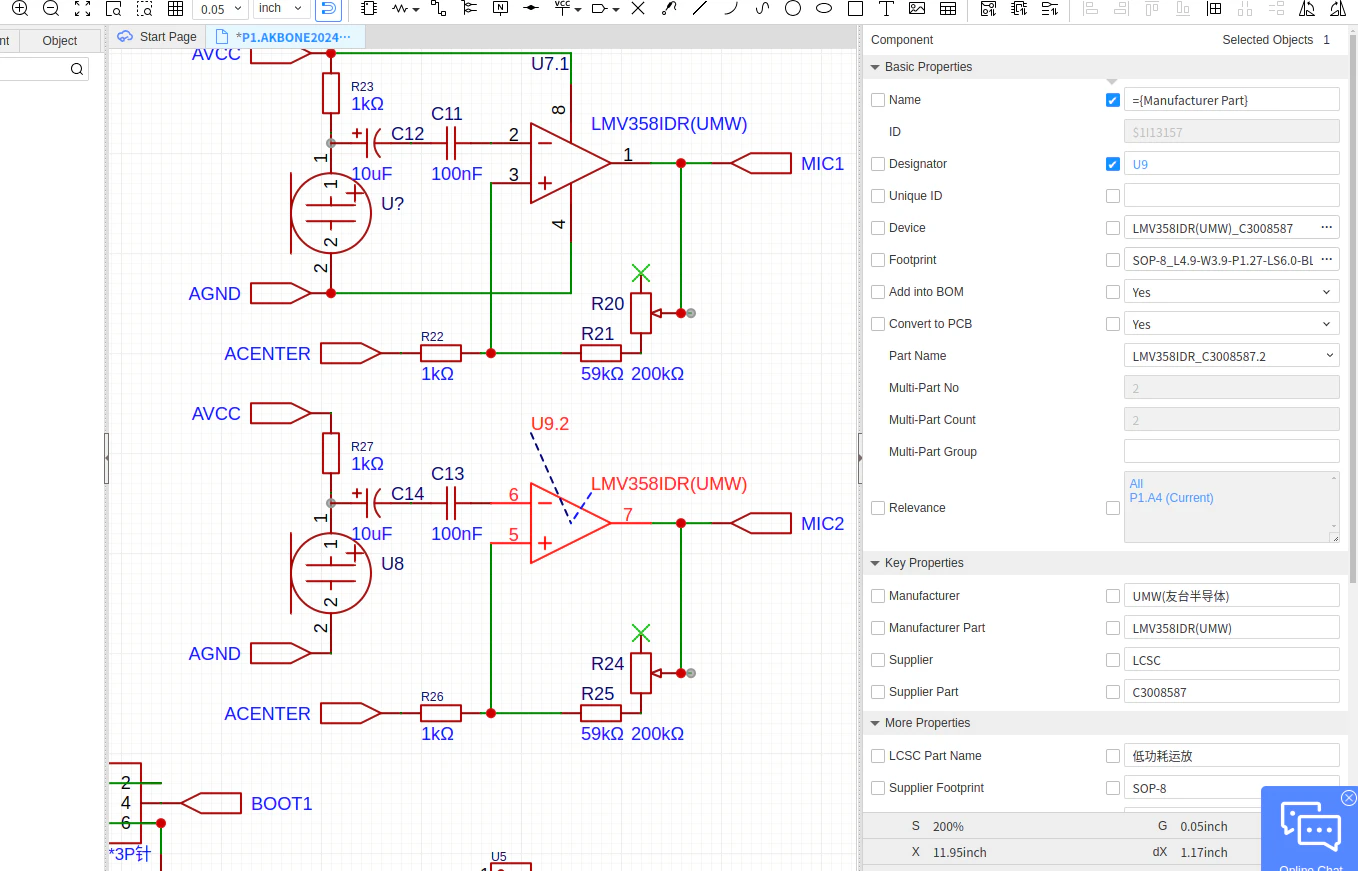Tick the checkbox left of Footprint
1358x871 pixels.
[x=878, y=260]
